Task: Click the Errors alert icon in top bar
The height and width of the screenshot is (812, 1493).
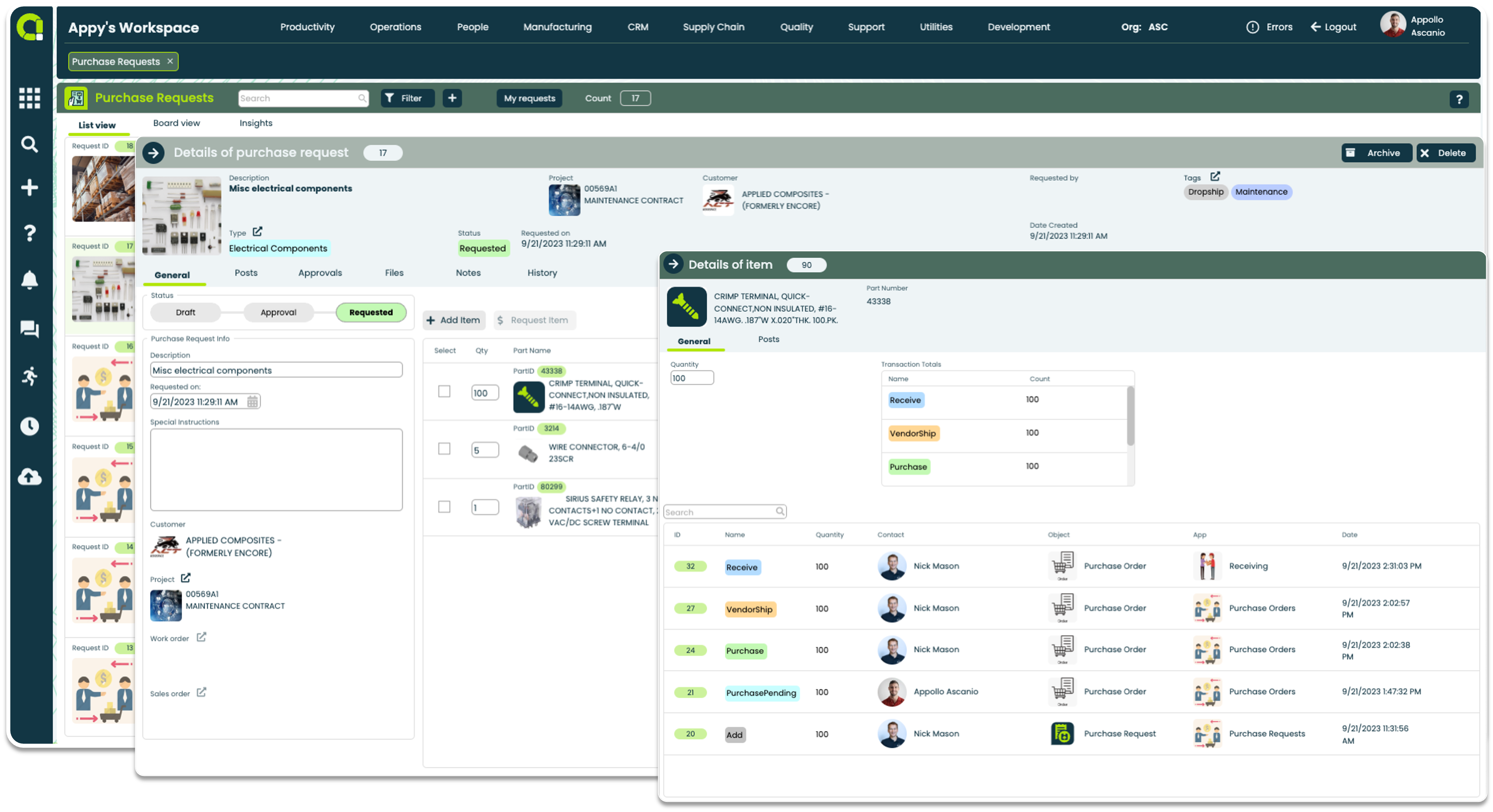Action: (1253, 27)
